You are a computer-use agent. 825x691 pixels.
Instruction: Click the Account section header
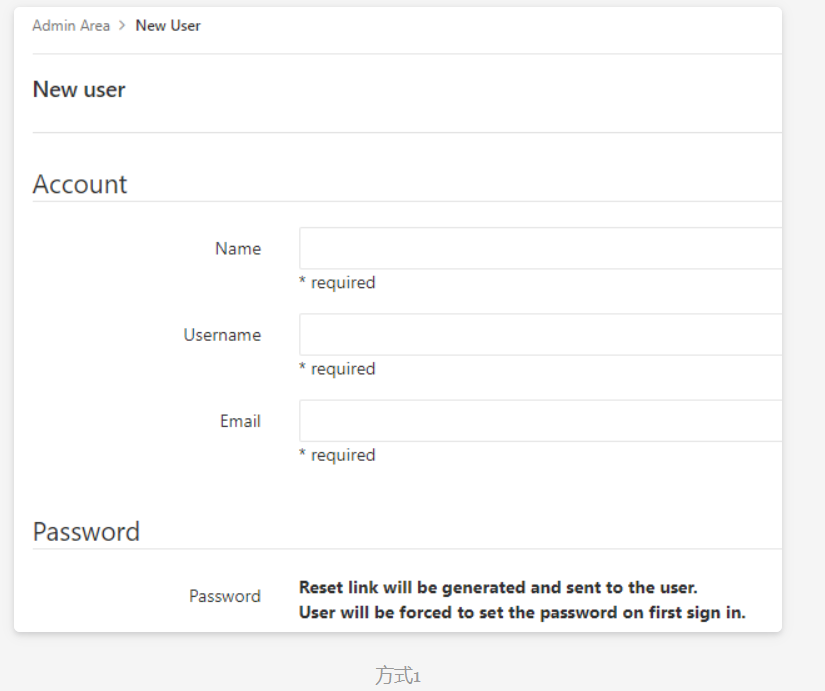80,184
